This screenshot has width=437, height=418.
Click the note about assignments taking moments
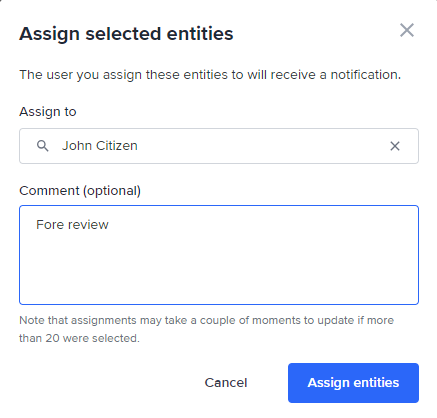click(207, 329)
